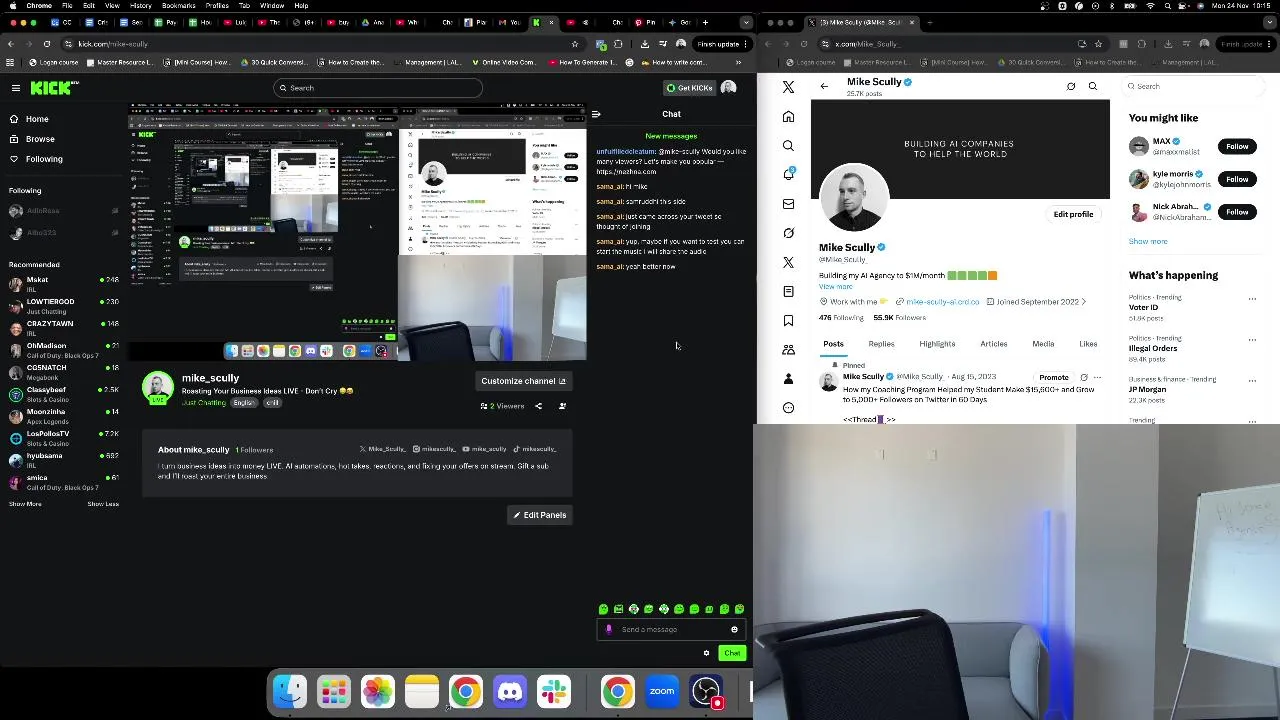
Task: Follow kyle morris in You might like
Action: pyautogui.click(x=1237, y=179)
